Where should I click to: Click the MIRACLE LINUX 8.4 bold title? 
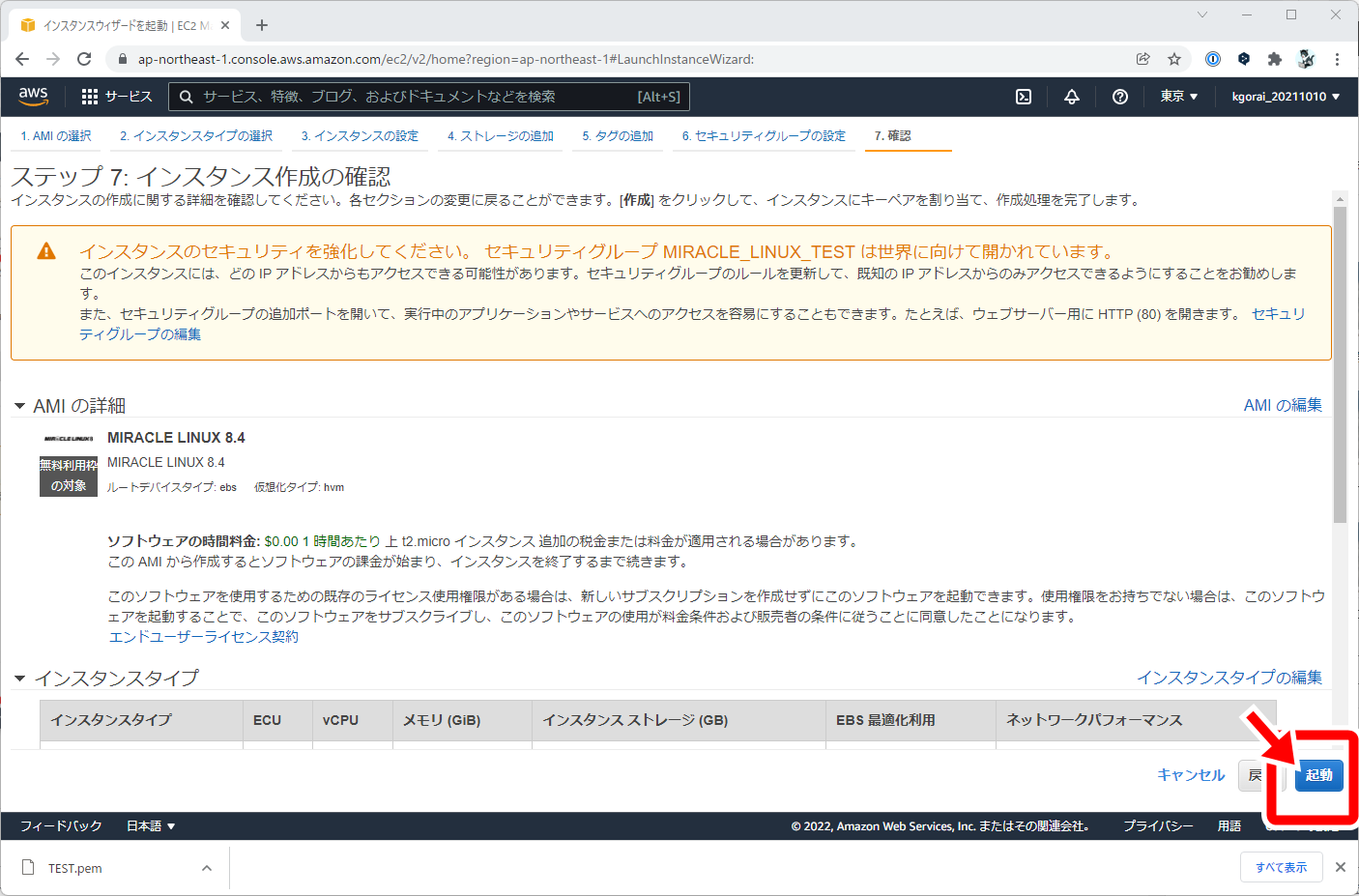tap(176, 438)
